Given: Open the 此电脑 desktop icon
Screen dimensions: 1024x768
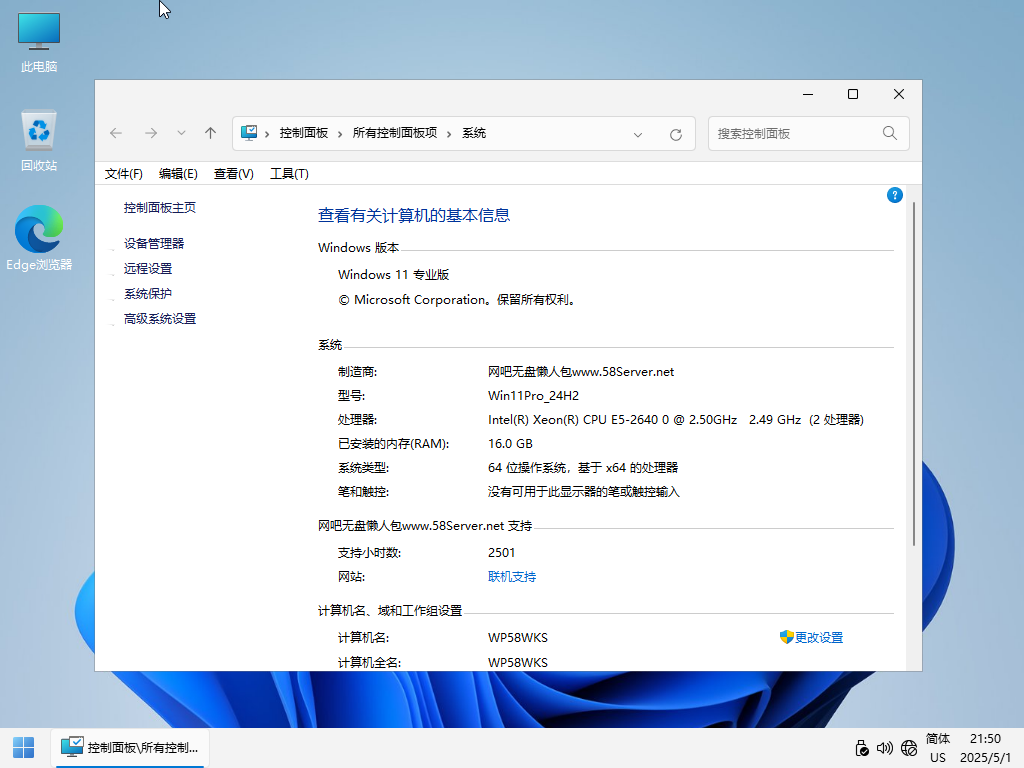Looking at the screenshot, I should coord(39,42).
